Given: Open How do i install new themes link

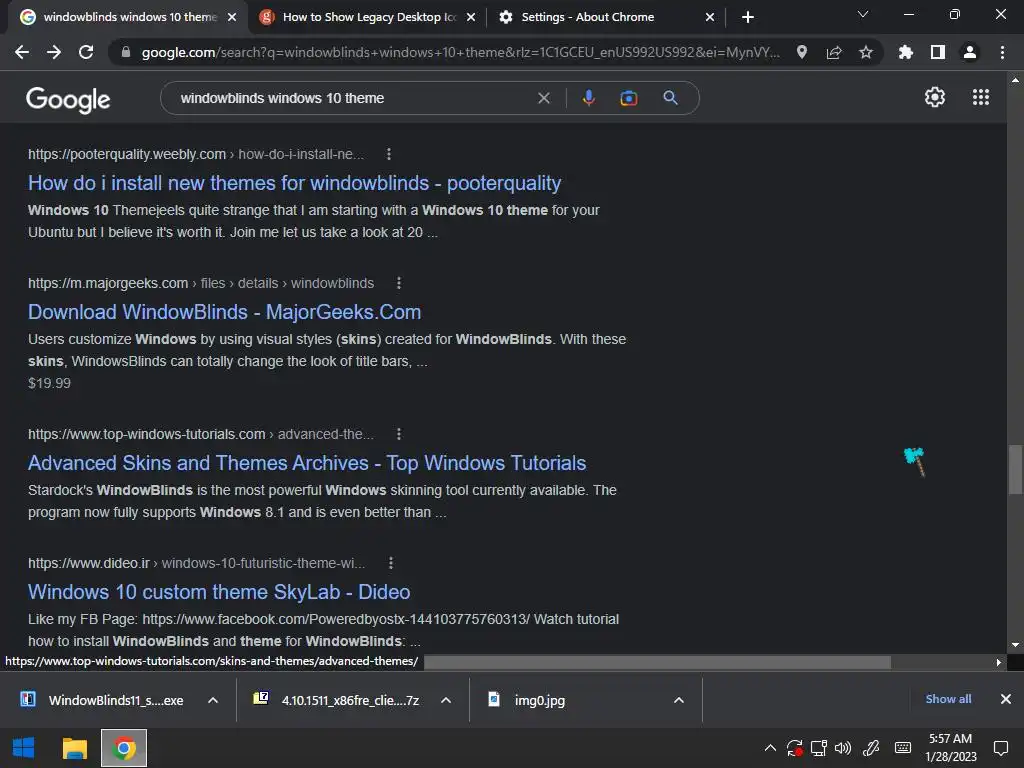Looking at the screenshot, I should click(295, 183).
